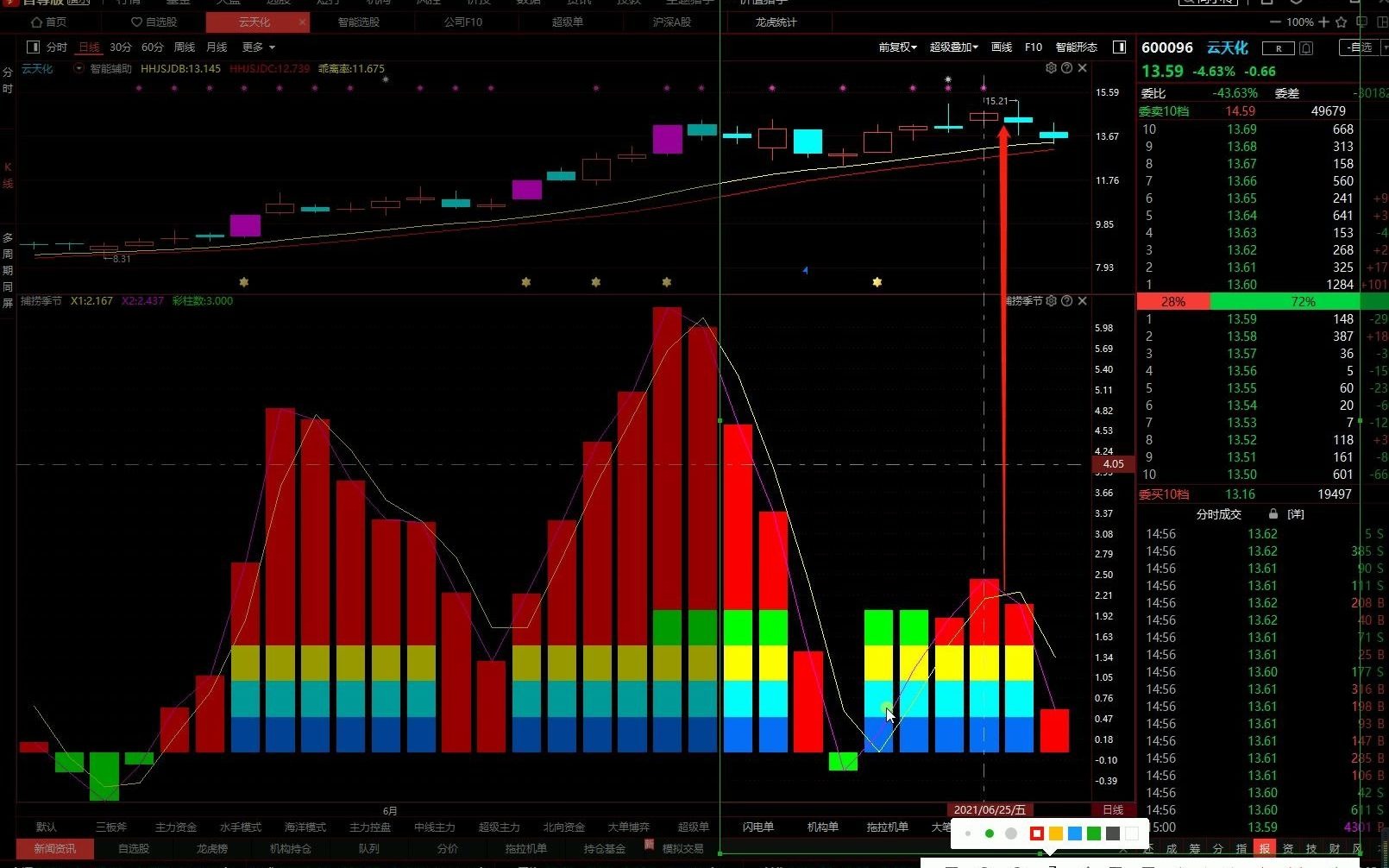The height and width of the screenshot is (868, 1389).
Task: Open the 超级叠加 overlay dropdown
Action: (x=953, y=47)
